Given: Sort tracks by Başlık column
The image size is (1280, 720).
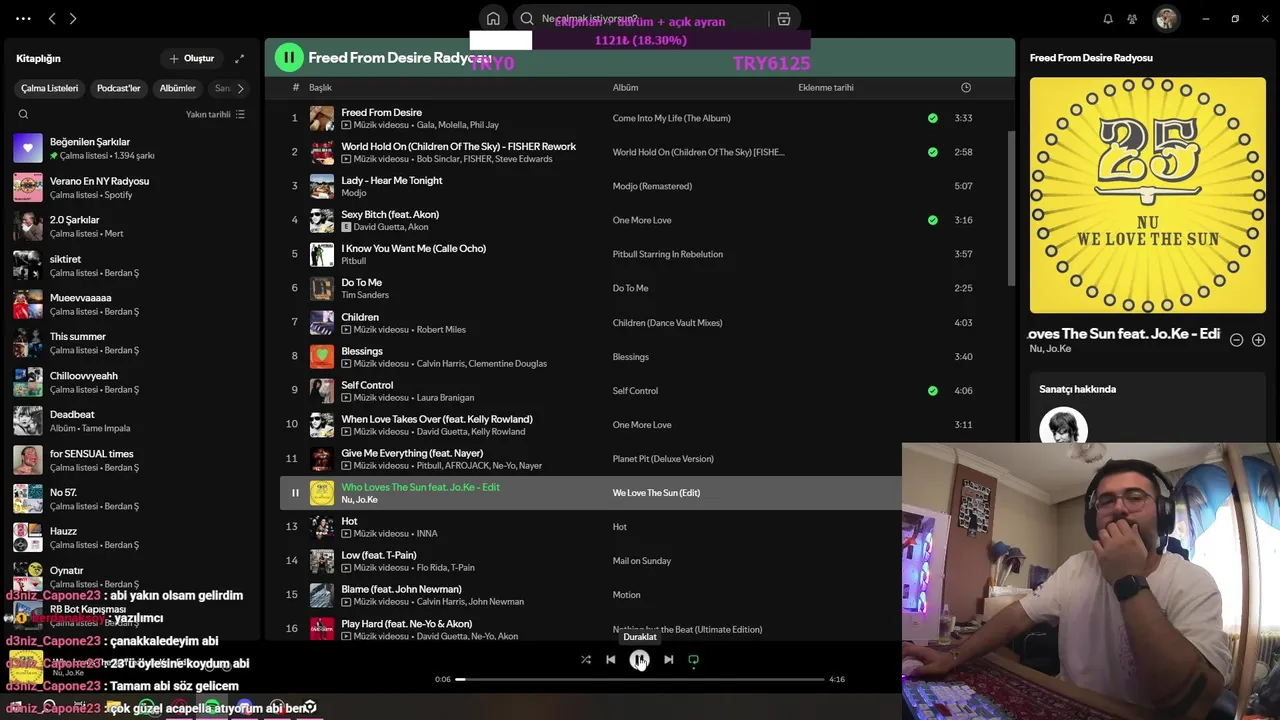Looking at the screenshot, I should pyautogui.click(x=320, y=87).
